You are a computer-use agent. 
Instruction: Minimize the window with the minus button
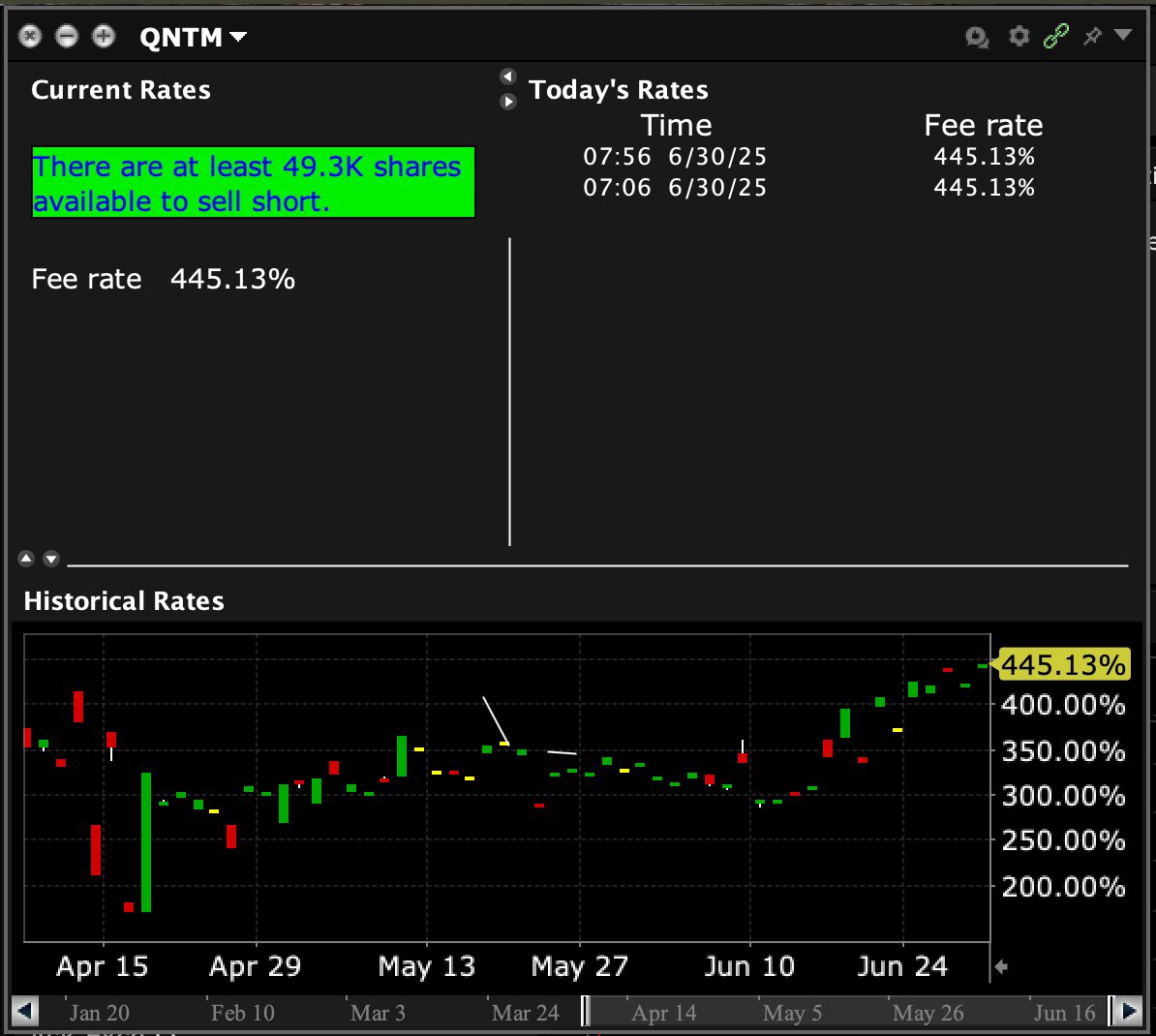coord(67,36)
